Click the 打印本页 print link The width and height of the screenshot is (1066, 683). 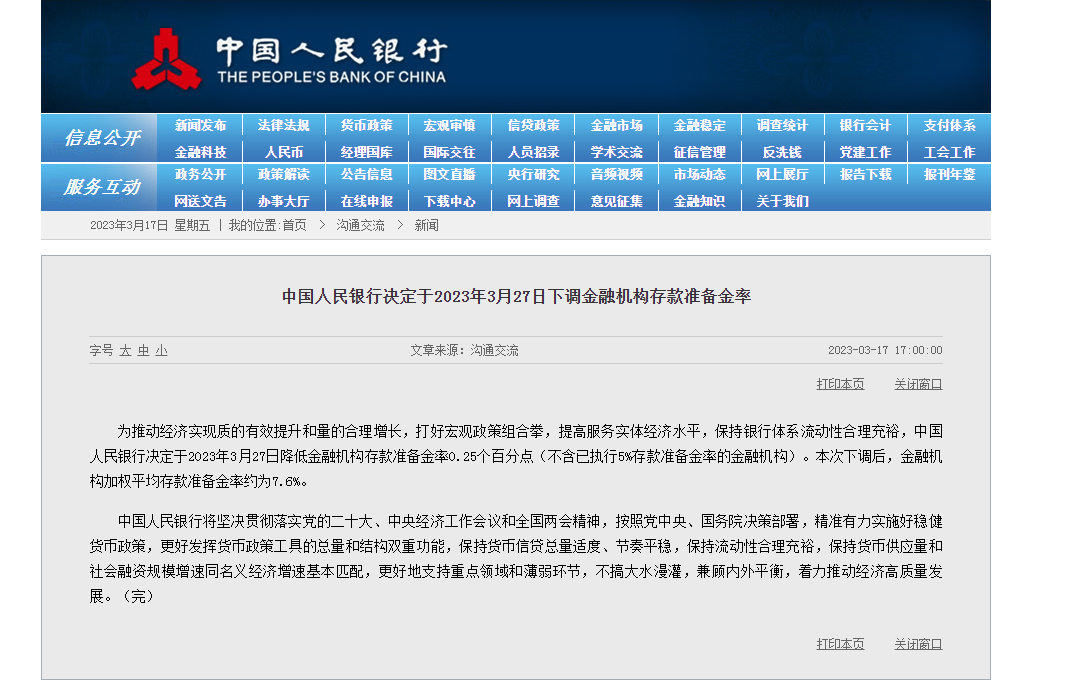[x=842, y=383]
